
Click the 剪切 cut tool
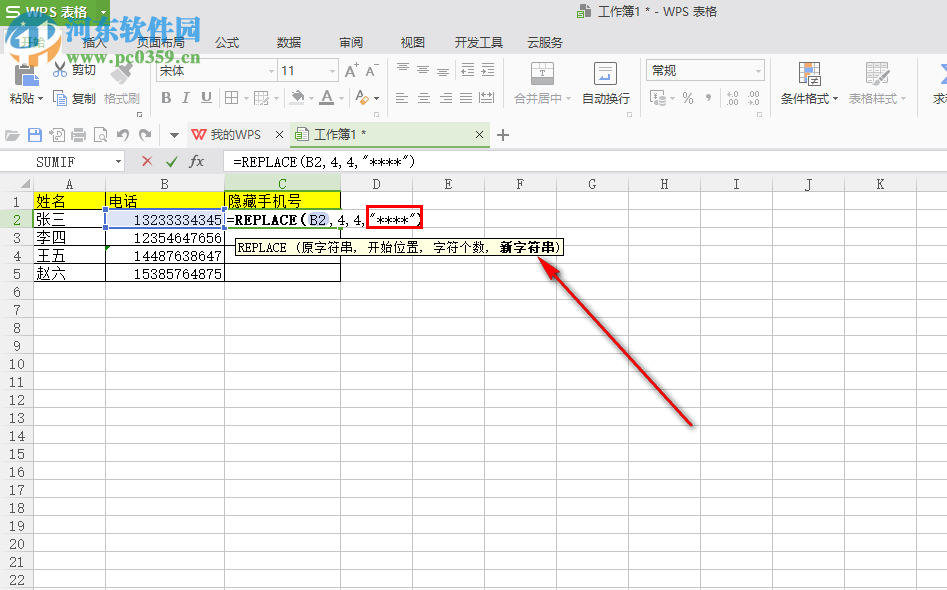pyautogui.click(x=83, y=69)
